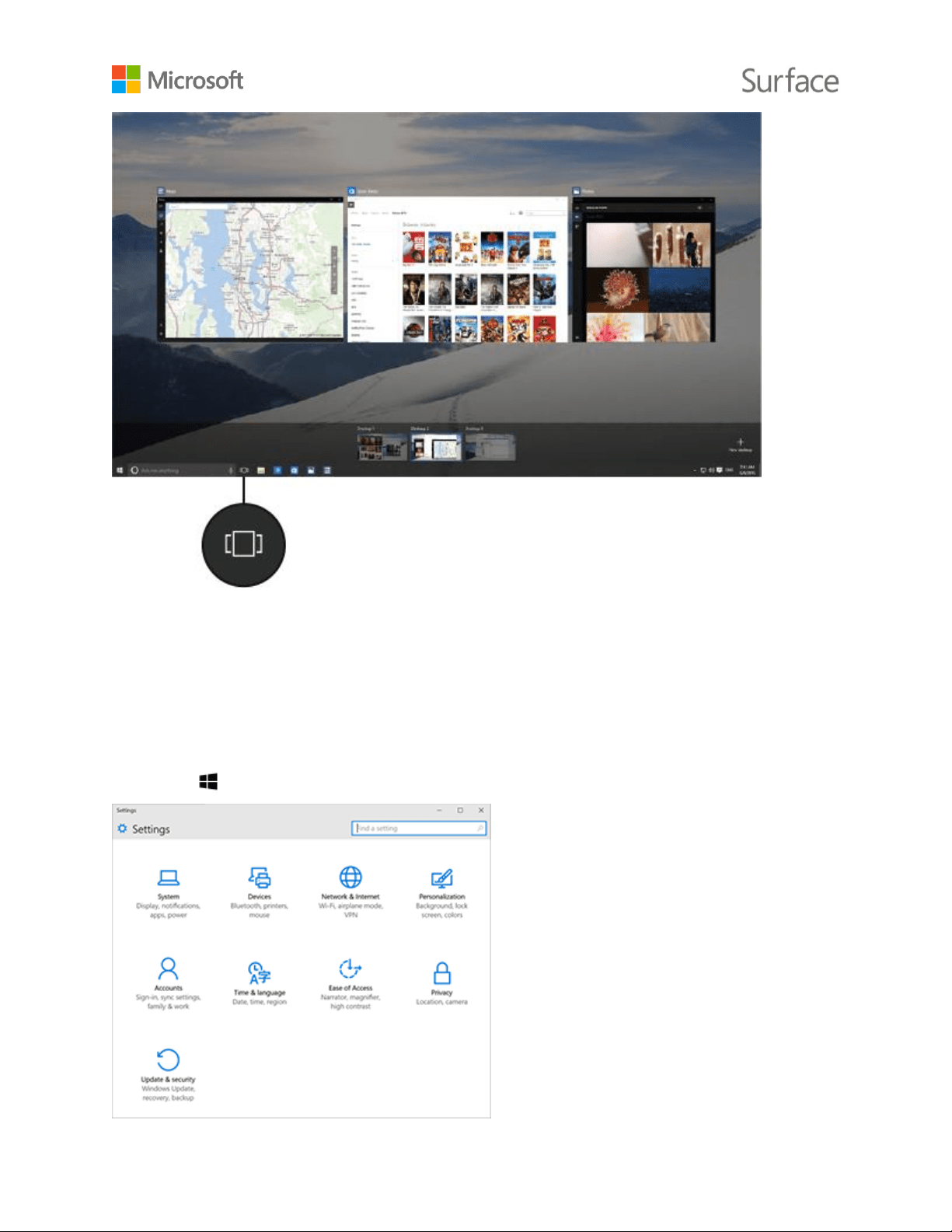The image size is (952, 1232).
Task: Switch to the Desktop 1 thumbnail
Action: point(382,446)
